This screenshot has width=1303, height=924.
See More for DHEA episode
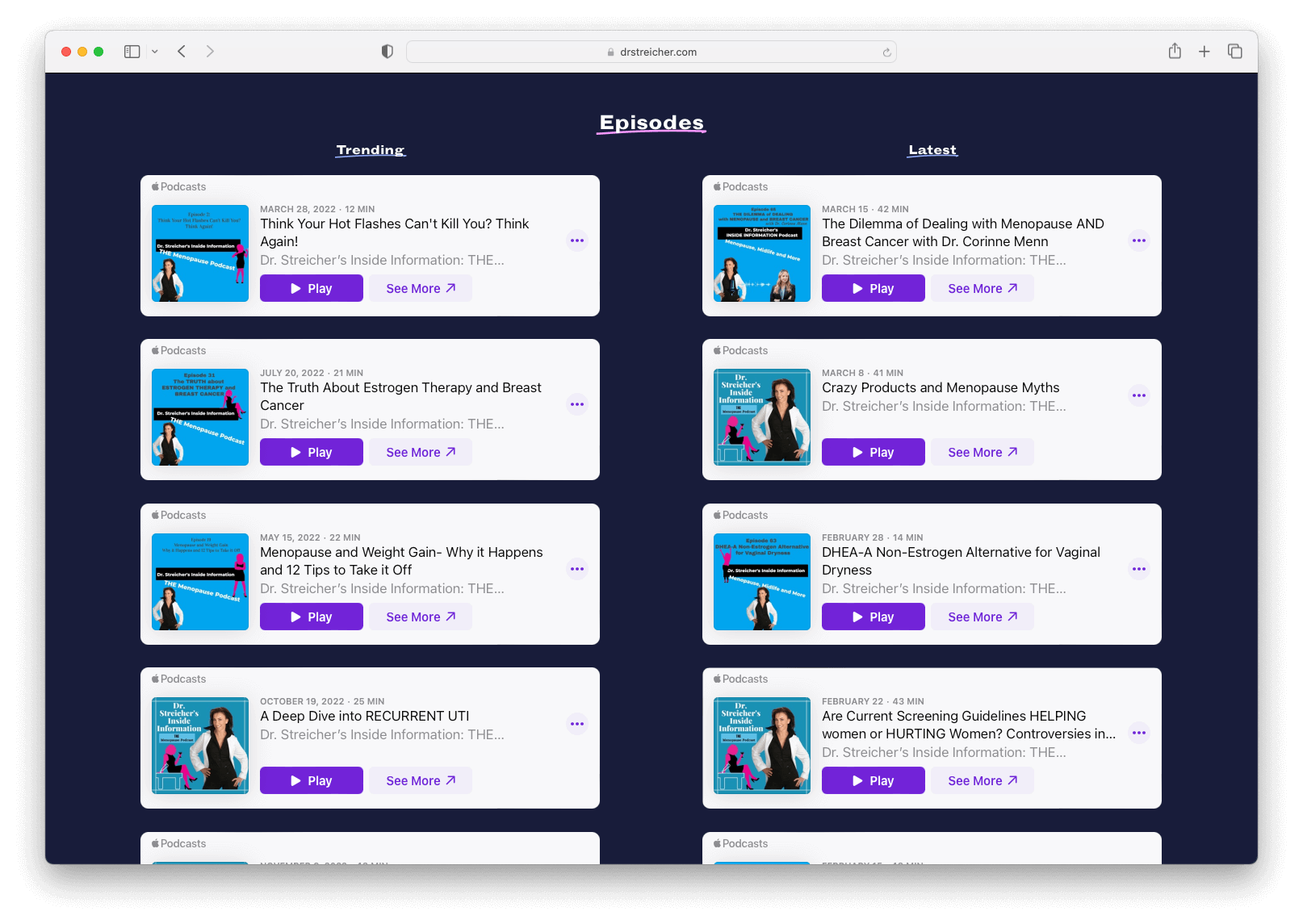982,617
